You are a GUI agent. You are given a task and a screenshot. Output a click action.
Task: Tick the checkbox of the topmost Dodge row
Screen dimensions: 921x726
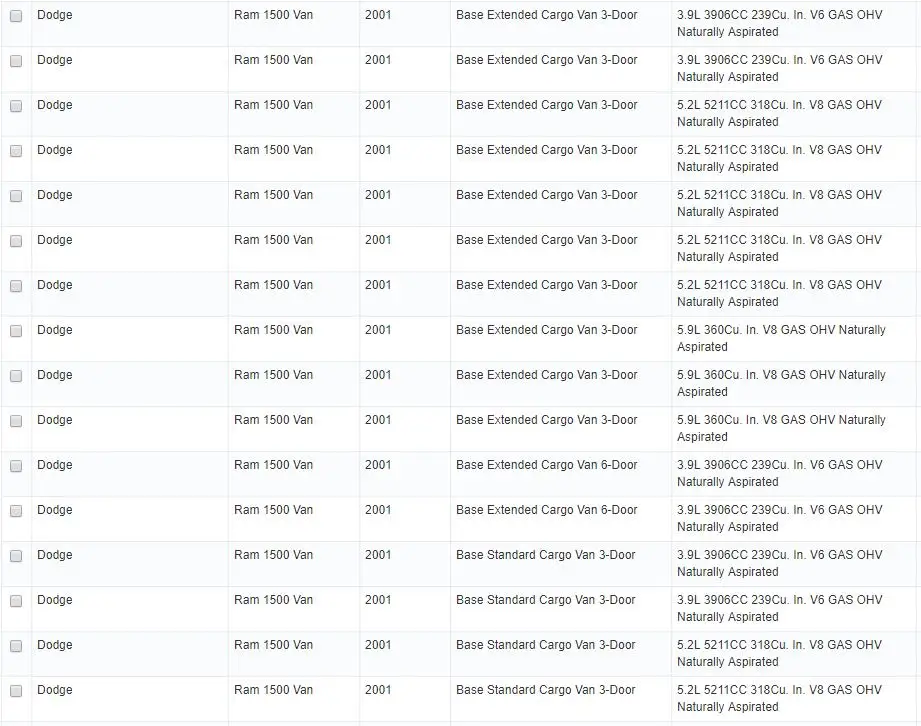[16, 16]
